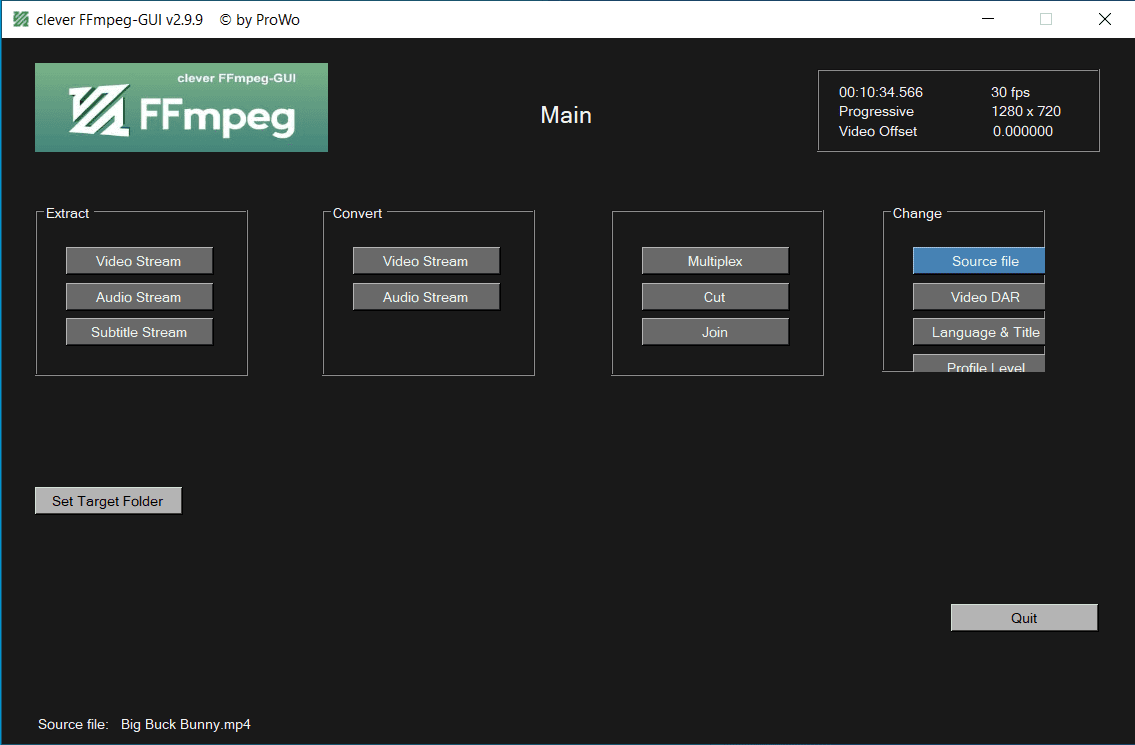
Task: Click Set Target Folder
Action: click(108, 501)
